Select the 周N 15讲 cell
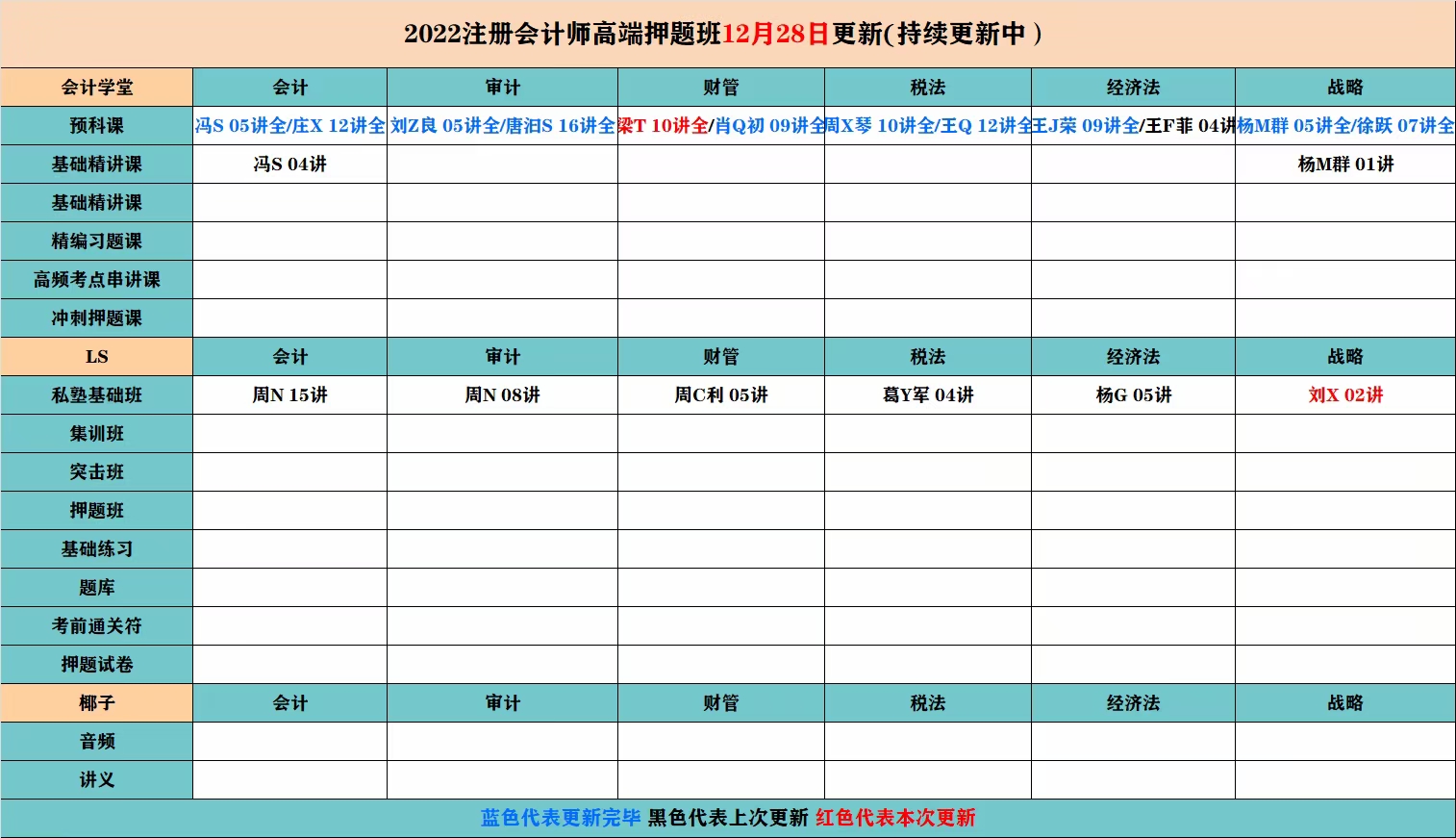Screen dimensions: 1456x838 (x=289, y=395)
